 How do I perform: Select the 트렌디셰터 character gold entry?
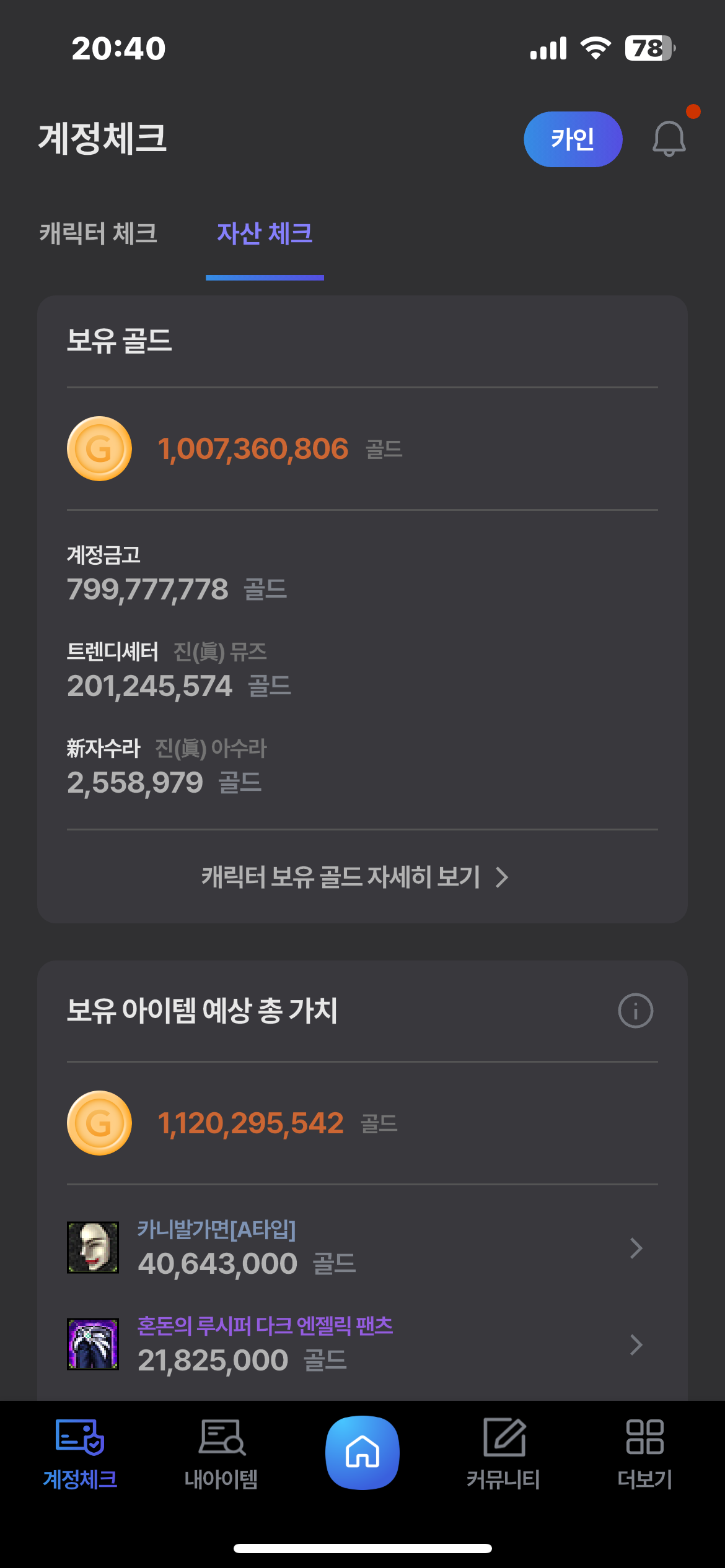tap(179, 671)
